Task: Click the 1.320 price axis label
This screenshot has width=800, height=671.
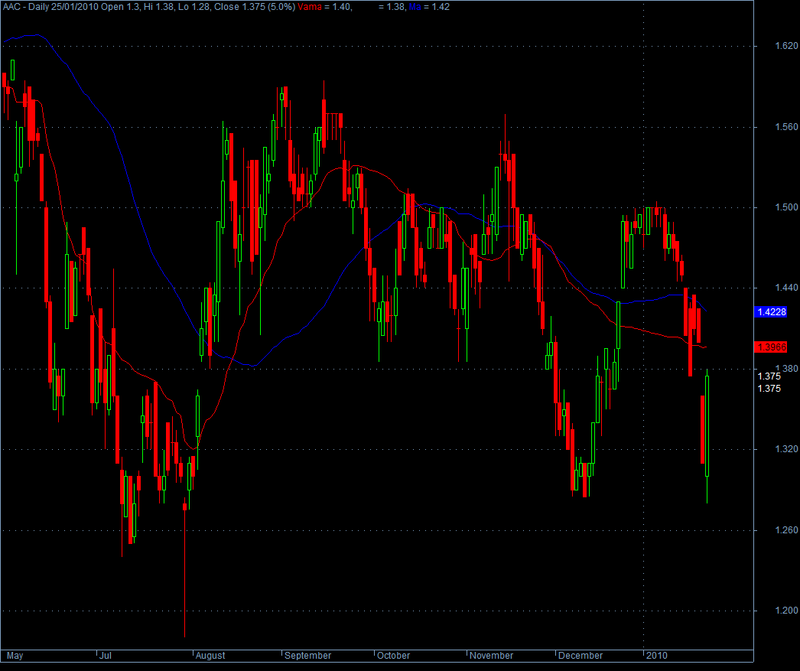Action: (x=786, y=449)
